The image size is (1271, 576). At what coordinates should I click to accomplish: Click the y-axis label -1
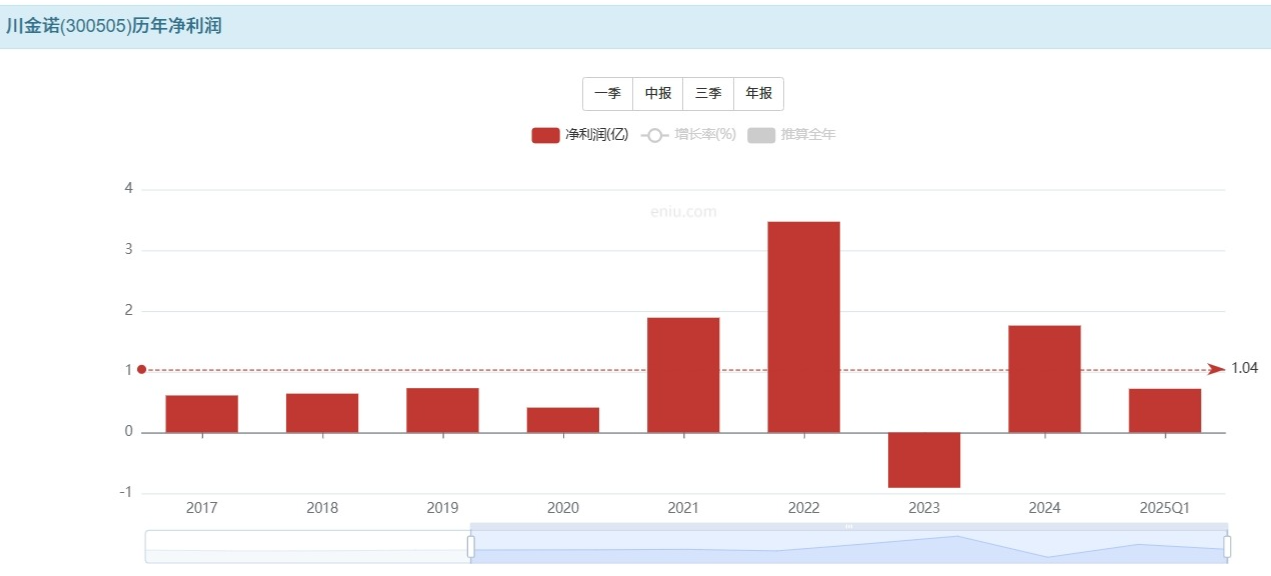(x=127, y=493)
